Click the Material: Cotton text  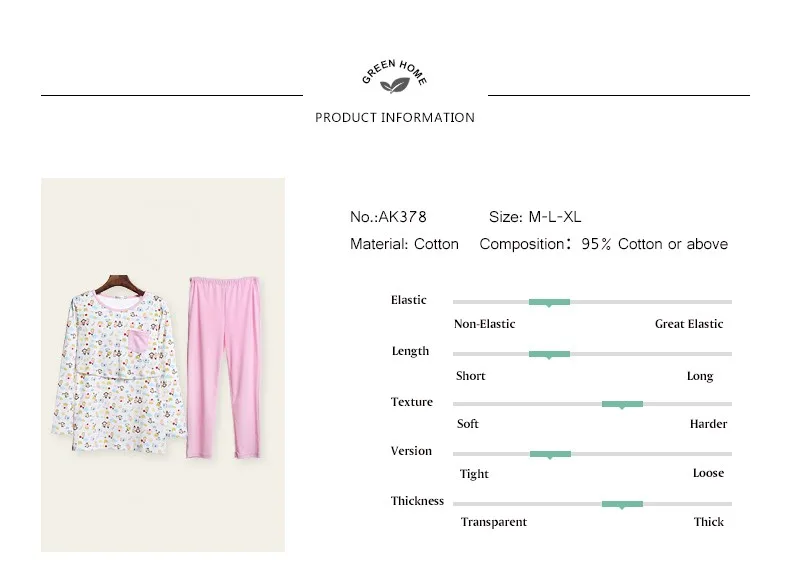tap(404, 244)
